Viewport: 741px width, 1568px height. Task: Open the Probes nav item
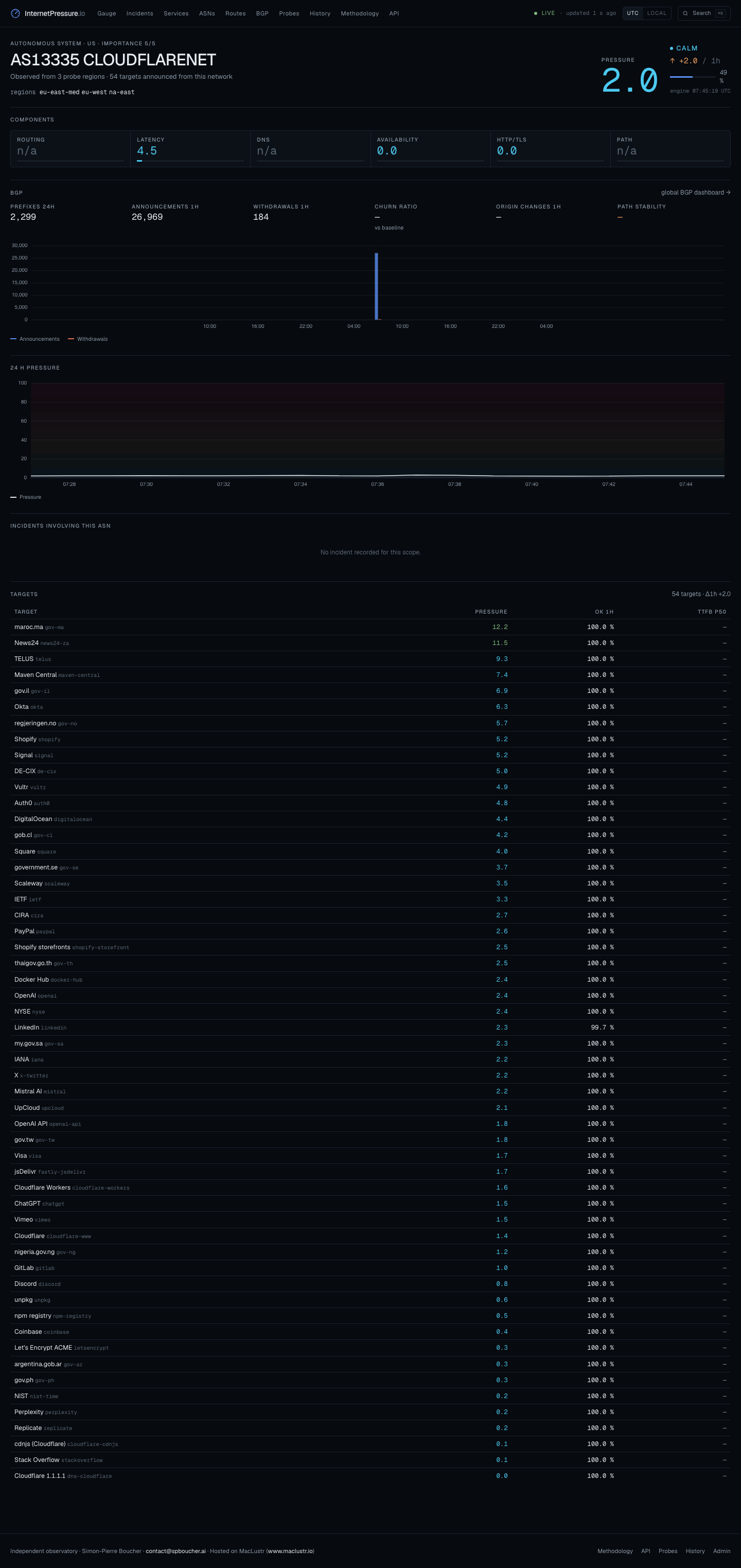click(x=289, y=13)
